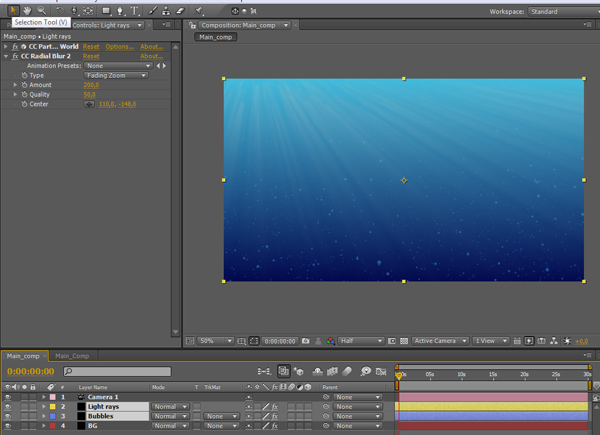Screen dimensions: 600x435
Task: Select the Rotation tool
Action: [60, 11]
